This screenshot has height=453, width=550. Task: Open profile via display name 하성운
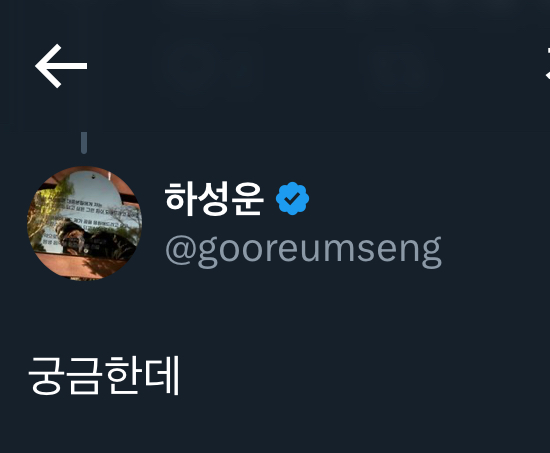click(x=214, y=199)
